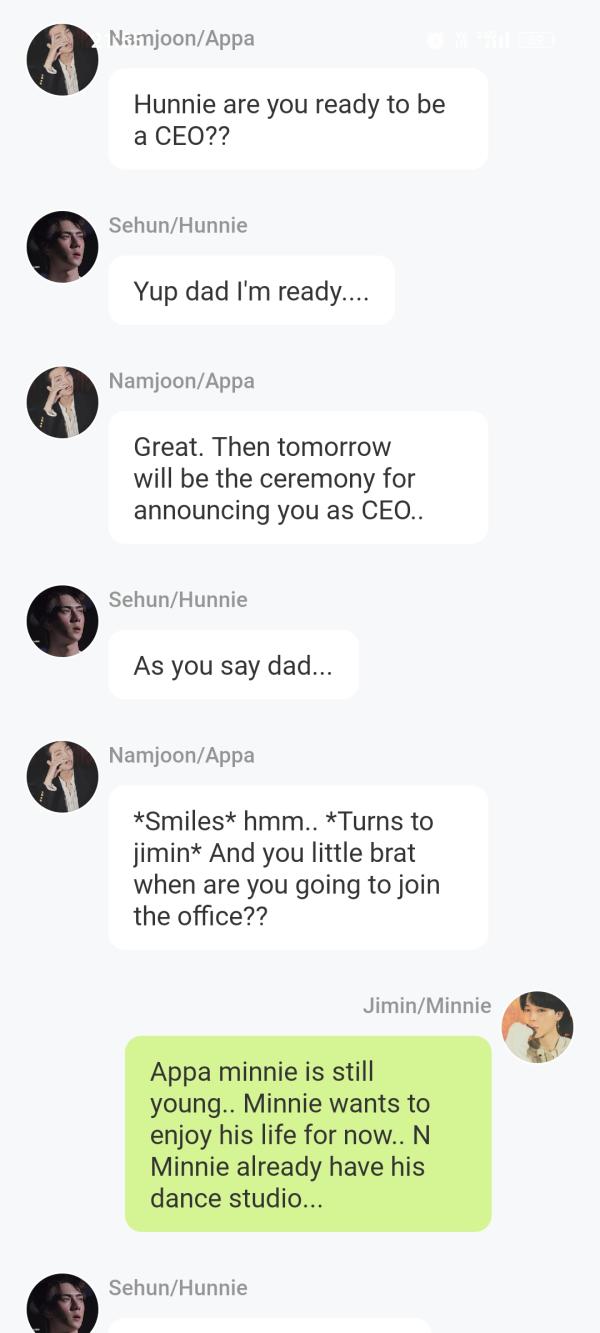Select the "Yup dad I'm ready...." bubble
Screen dimensions: 600x1333
(x=251, y=290)
